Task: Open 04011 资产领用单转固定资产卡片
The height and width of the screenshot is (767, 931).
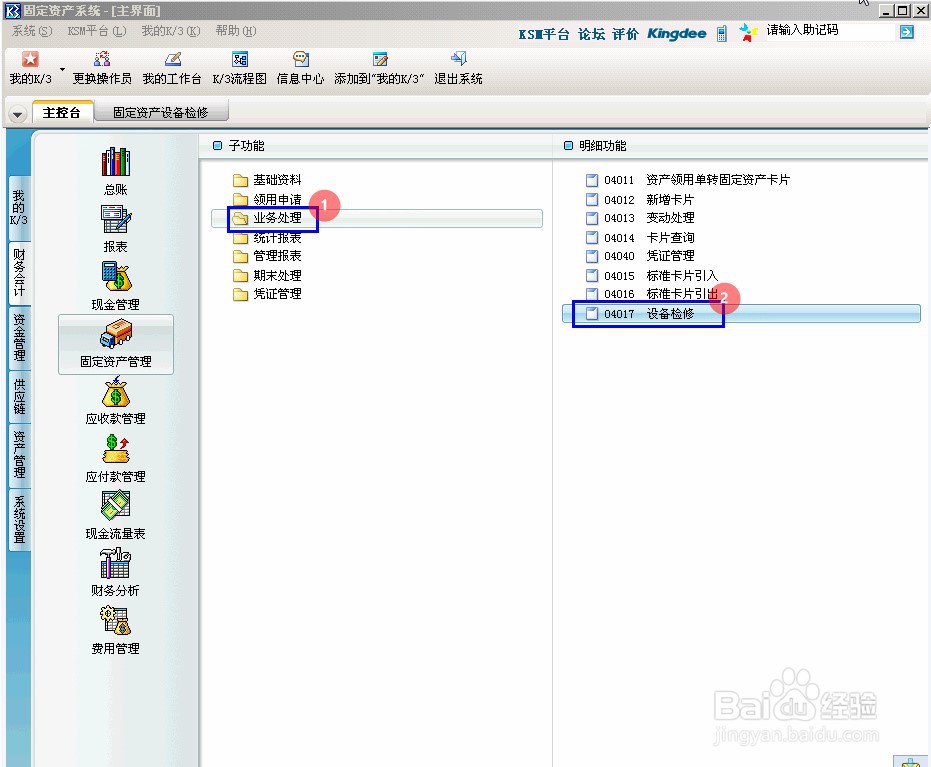Action: (x=688, y=180)
